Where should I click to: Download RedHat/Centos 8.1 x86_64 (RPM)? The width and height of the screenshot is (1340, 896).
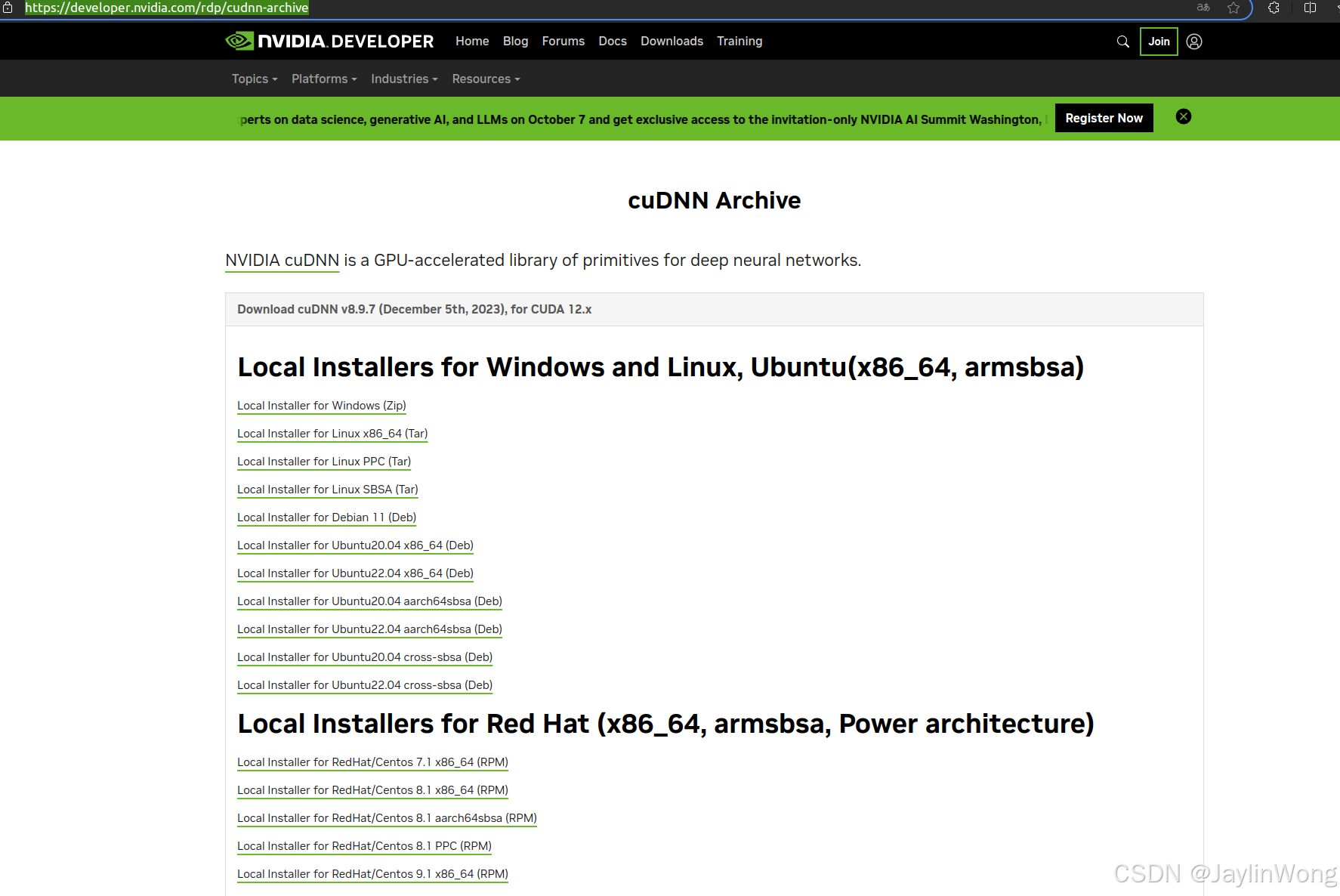tap(372, 790)
